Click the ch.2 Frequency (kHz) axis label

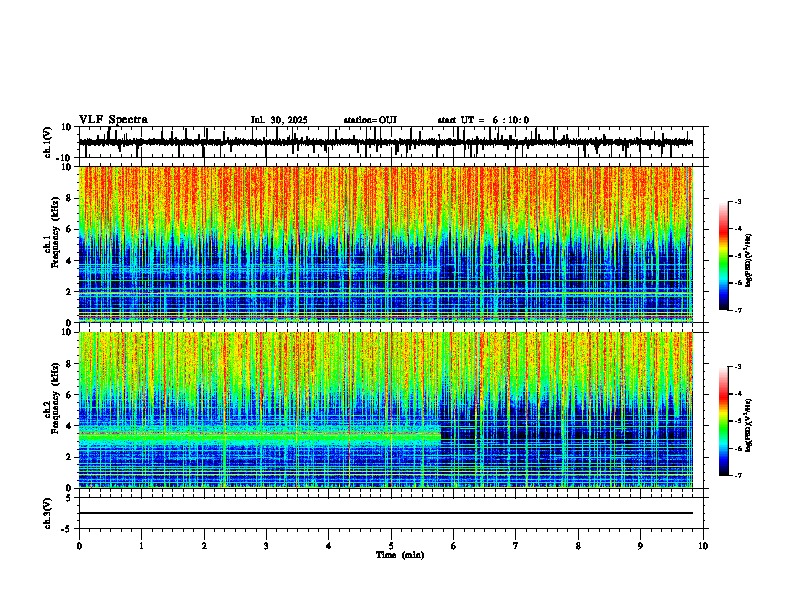pos(54,397)
